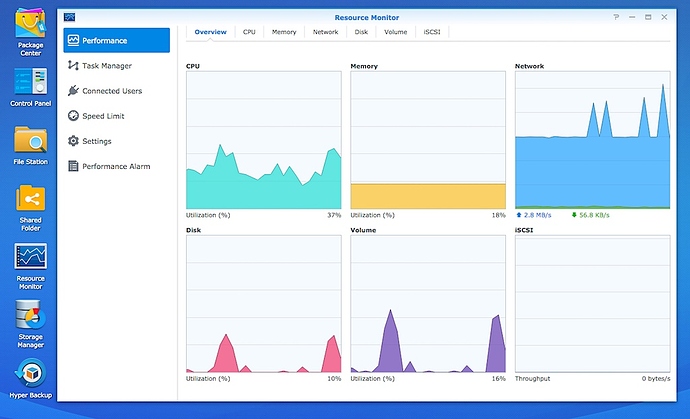Click the network upload arrow icon
This screenshot has width=690, height=419.
click(x=519, y=215)
